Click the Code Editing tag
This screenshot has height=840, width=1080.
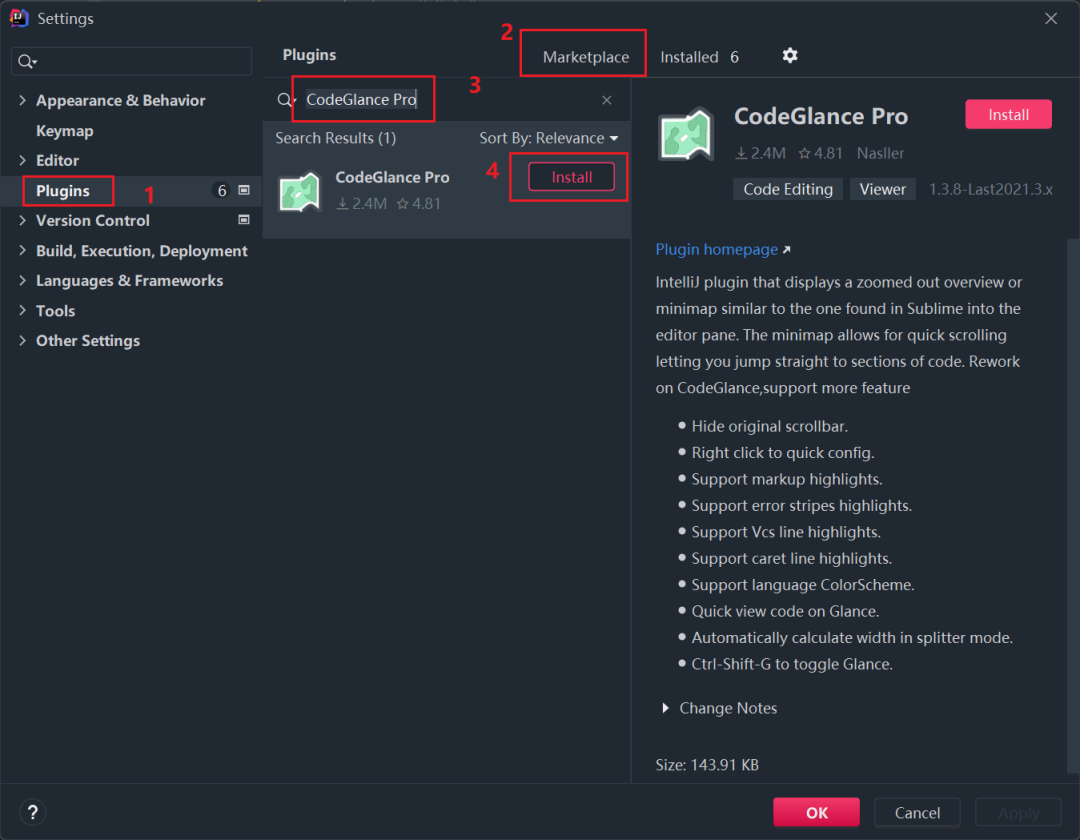tap(788, 189)
